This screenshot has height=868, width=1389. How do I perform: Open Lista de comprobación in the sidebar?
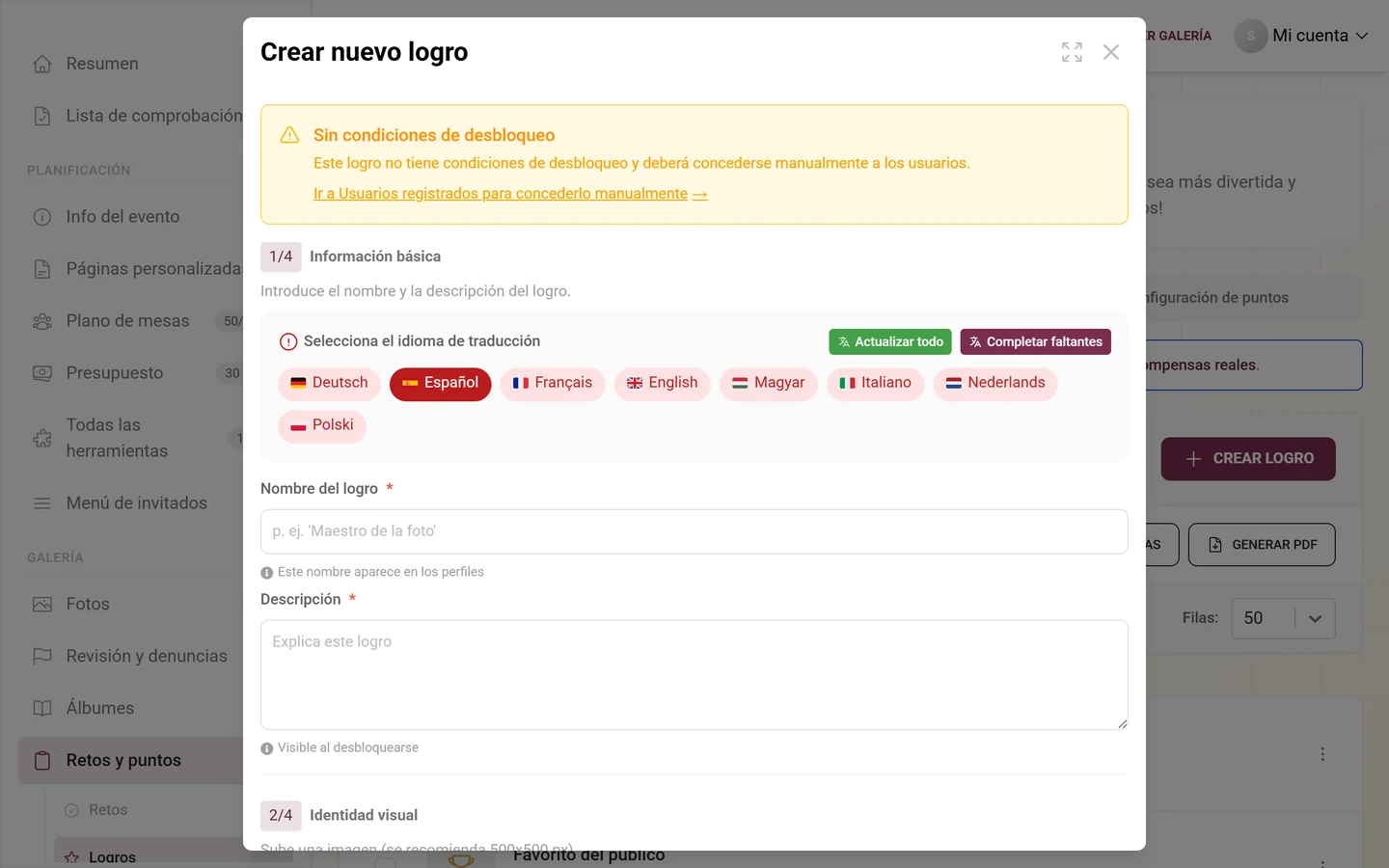(154, 116)
